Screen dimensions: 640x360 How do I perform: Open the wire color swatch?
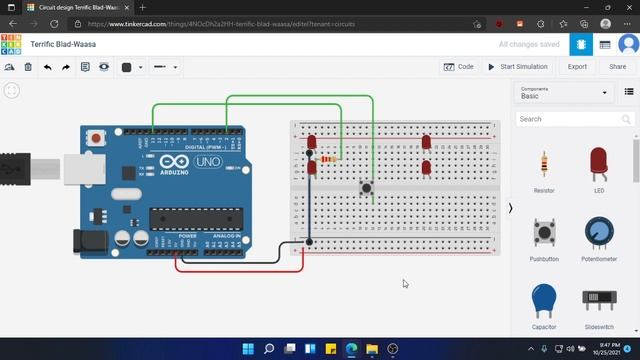click(x=127, y=67)
